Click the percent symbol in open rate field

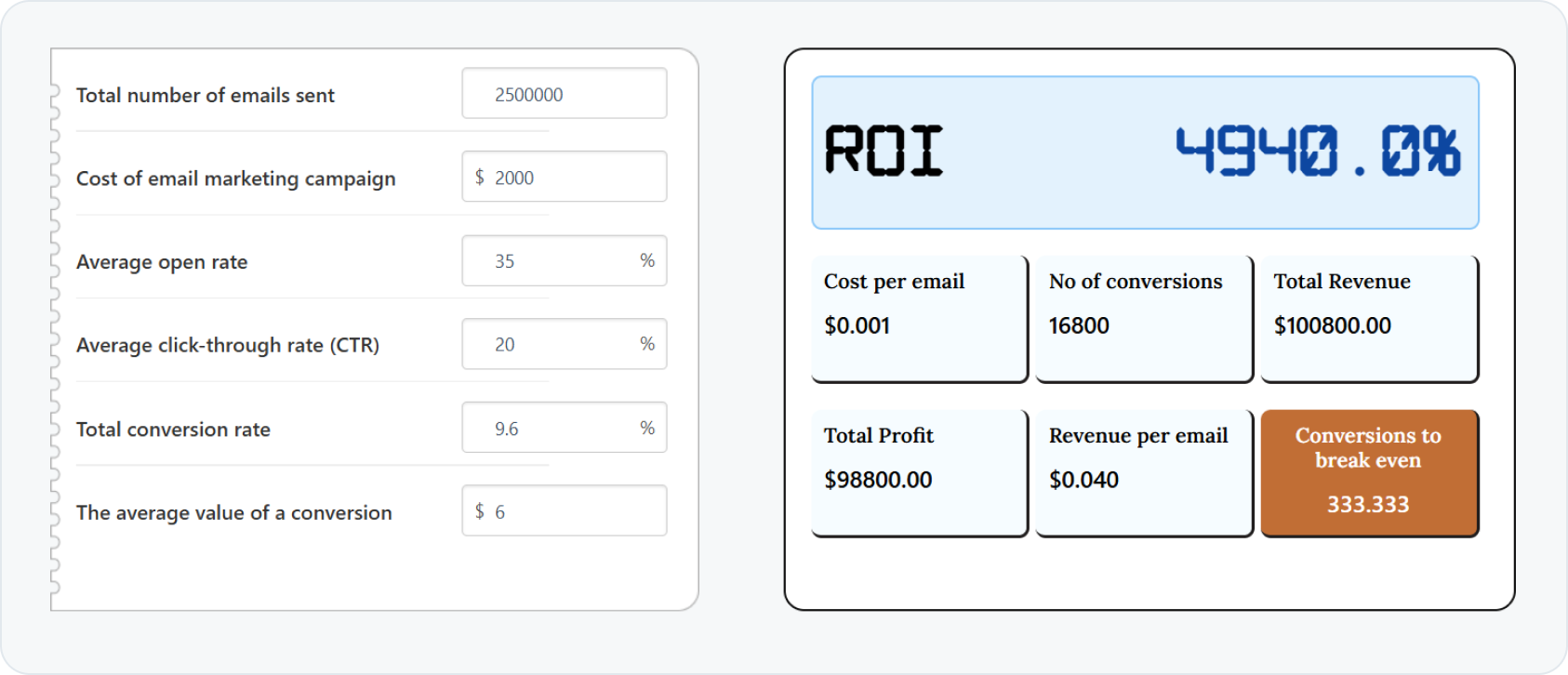click(647, 261)
